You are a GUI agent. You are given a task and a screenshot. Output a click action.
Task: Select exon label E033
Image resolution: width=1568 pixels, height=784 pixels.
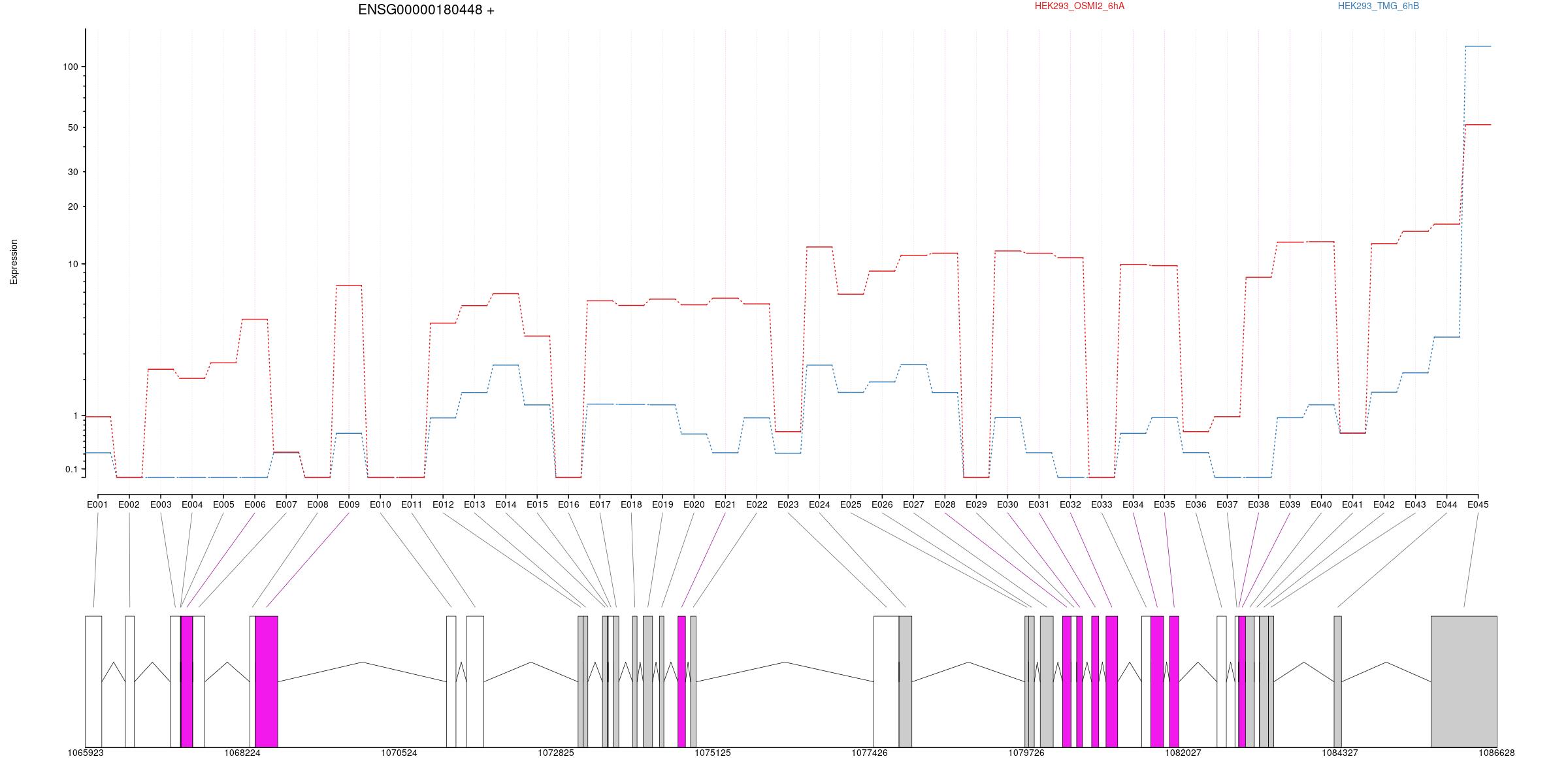point(1102,504)
